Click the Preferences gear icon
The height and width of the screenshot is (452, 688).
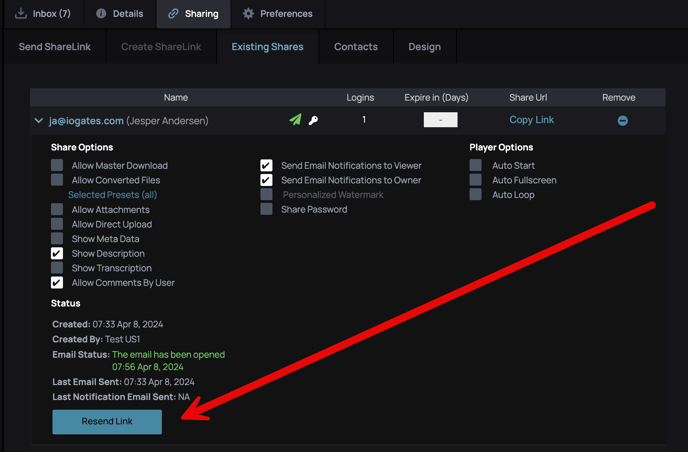(x=249, y=14)
